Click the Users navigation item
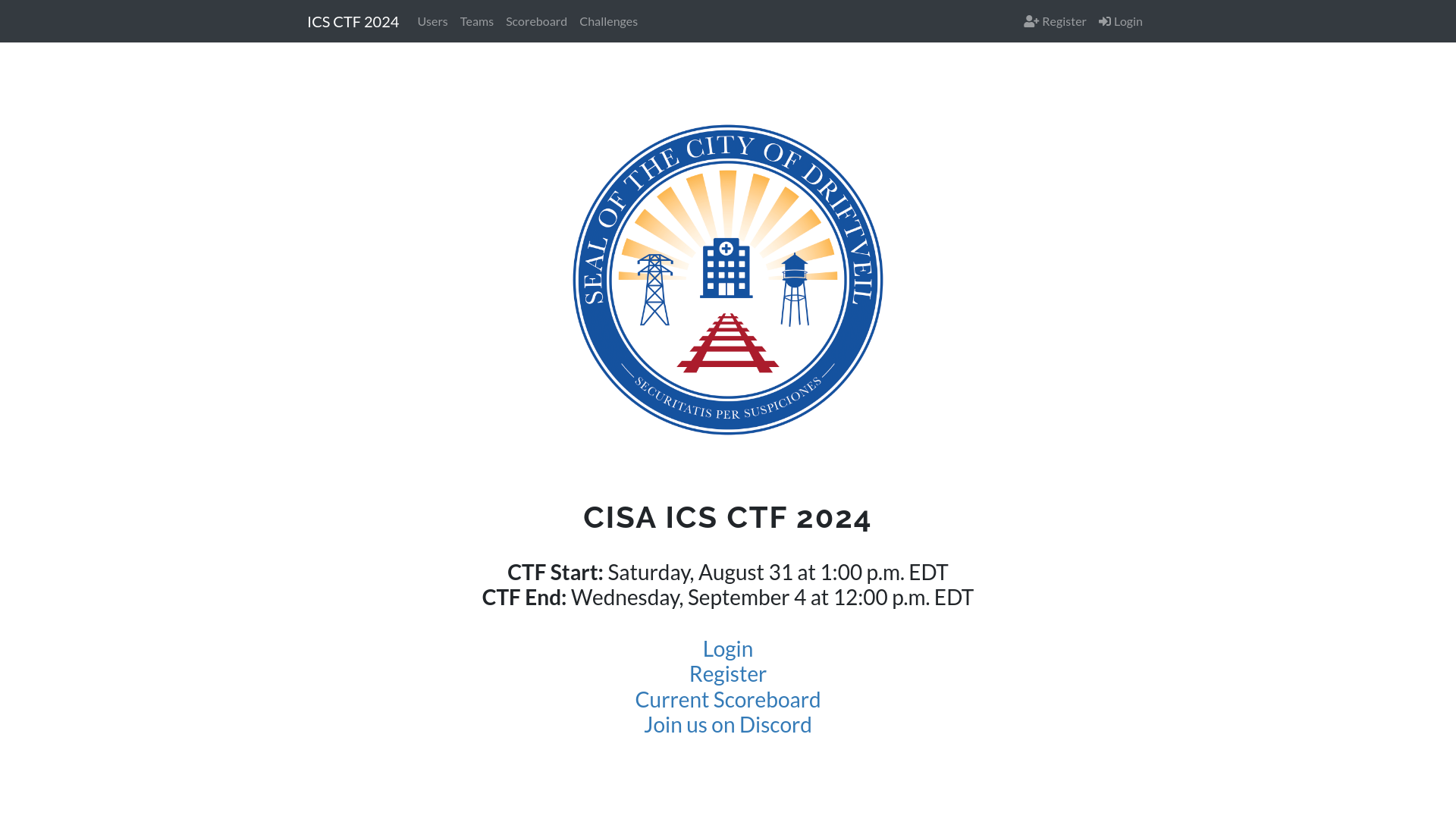The height and width of the screenshot is (819, 1456). (432, 21)
